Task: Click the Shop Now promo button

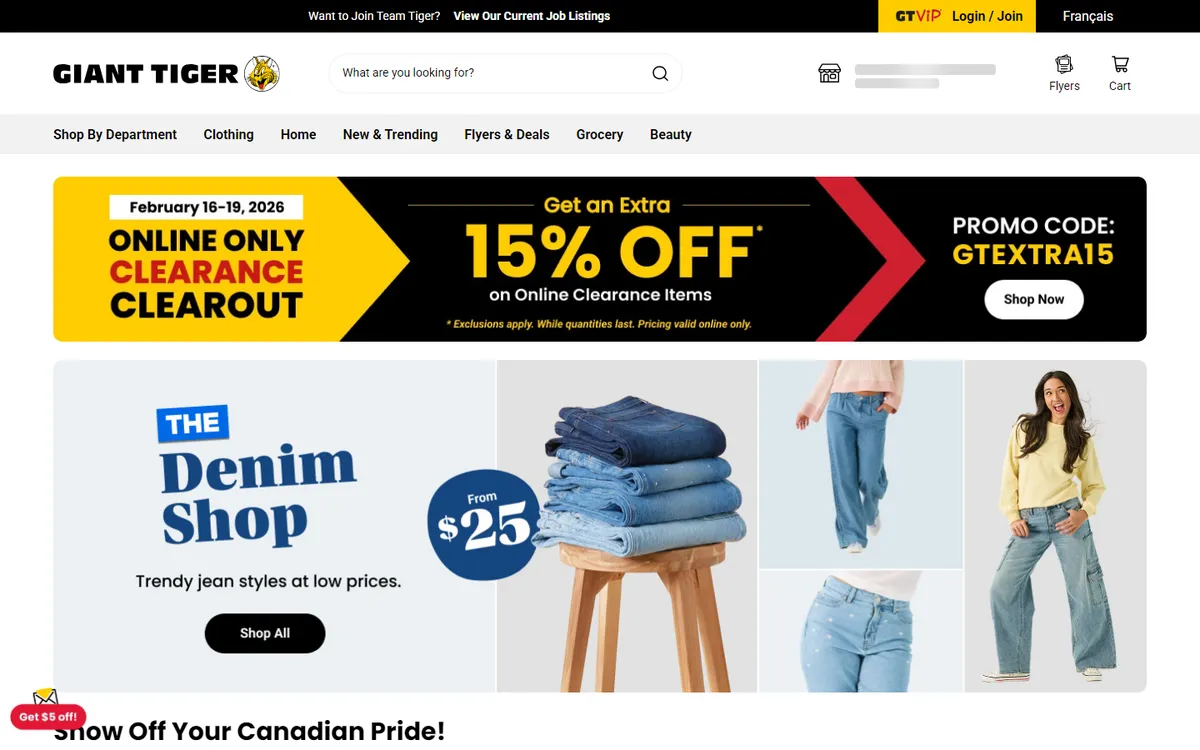Action: (1034, 299)
